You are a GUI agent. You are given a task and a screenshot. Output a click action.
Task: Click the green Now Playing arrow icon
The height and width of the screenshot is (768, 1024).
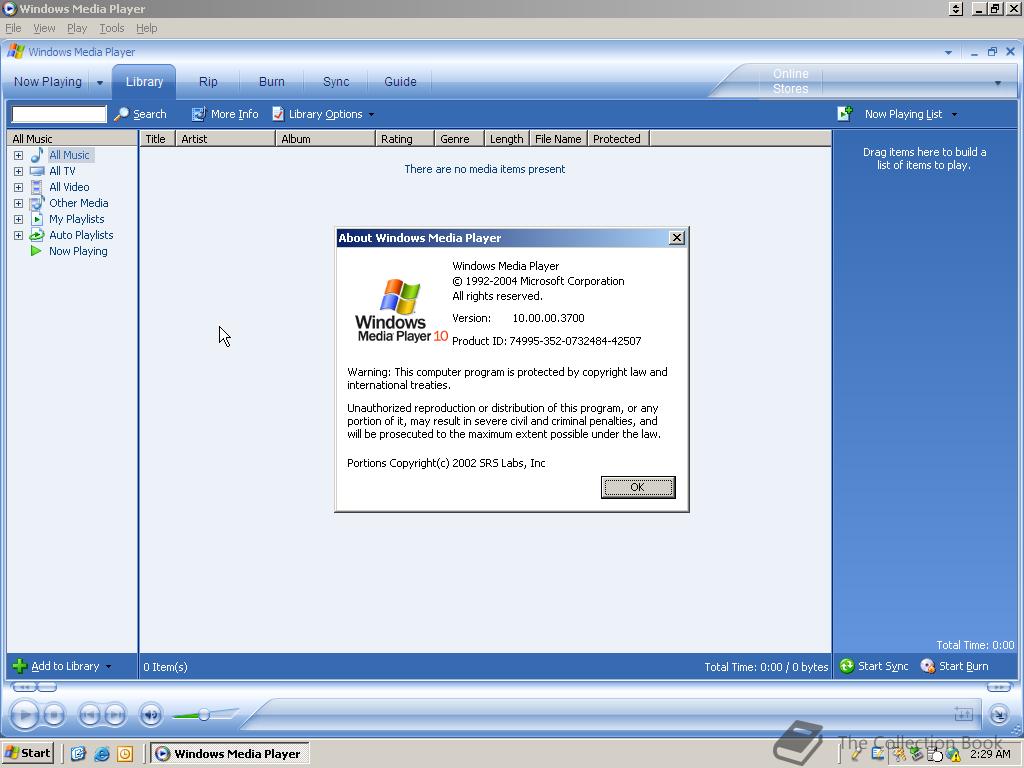36,251
